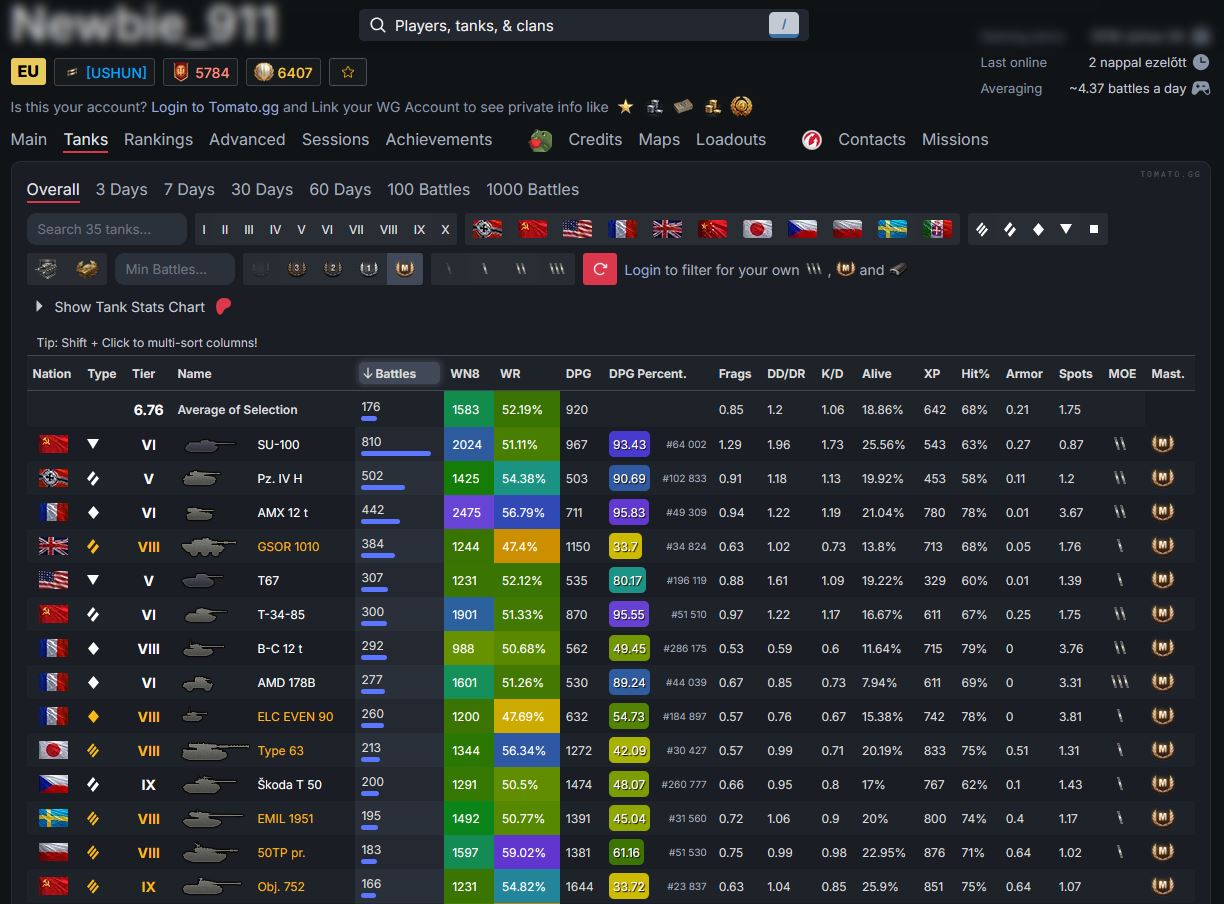Toggle the tier VI filter
Screen dimensions: 1224x904
coord(327,229)
